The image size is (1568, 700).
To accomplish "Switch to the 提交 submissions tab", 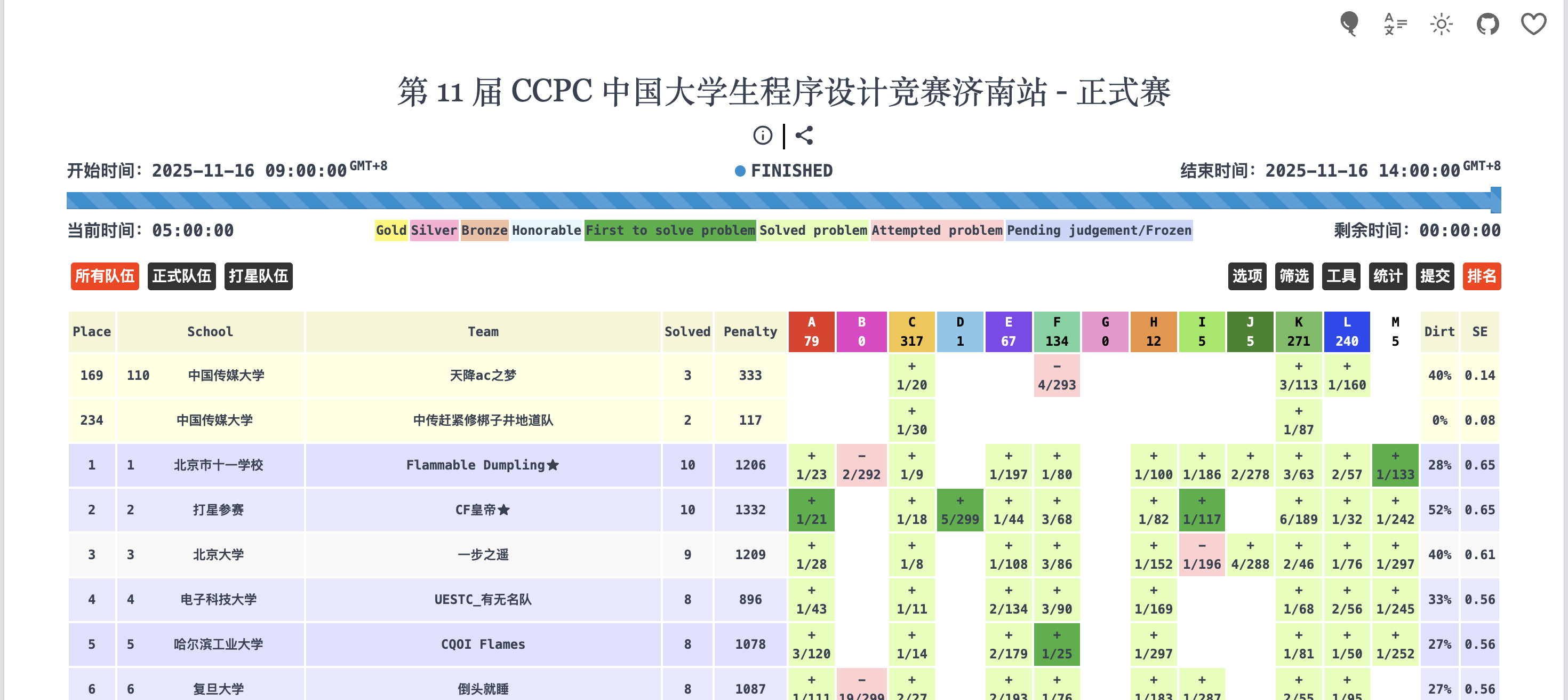I will [x=1434, y=276].
